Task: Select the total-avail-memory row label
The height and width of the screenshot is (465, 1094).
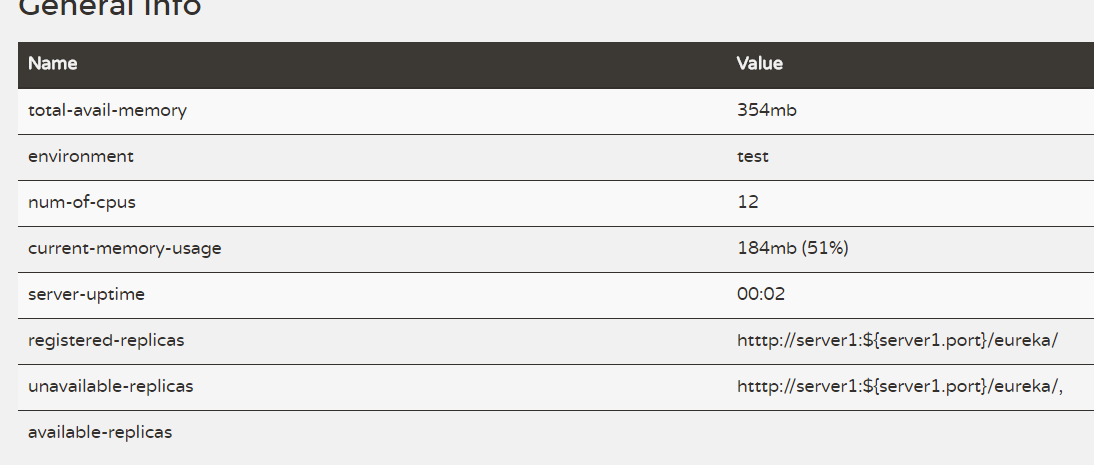Action: (x=107, y=111)
